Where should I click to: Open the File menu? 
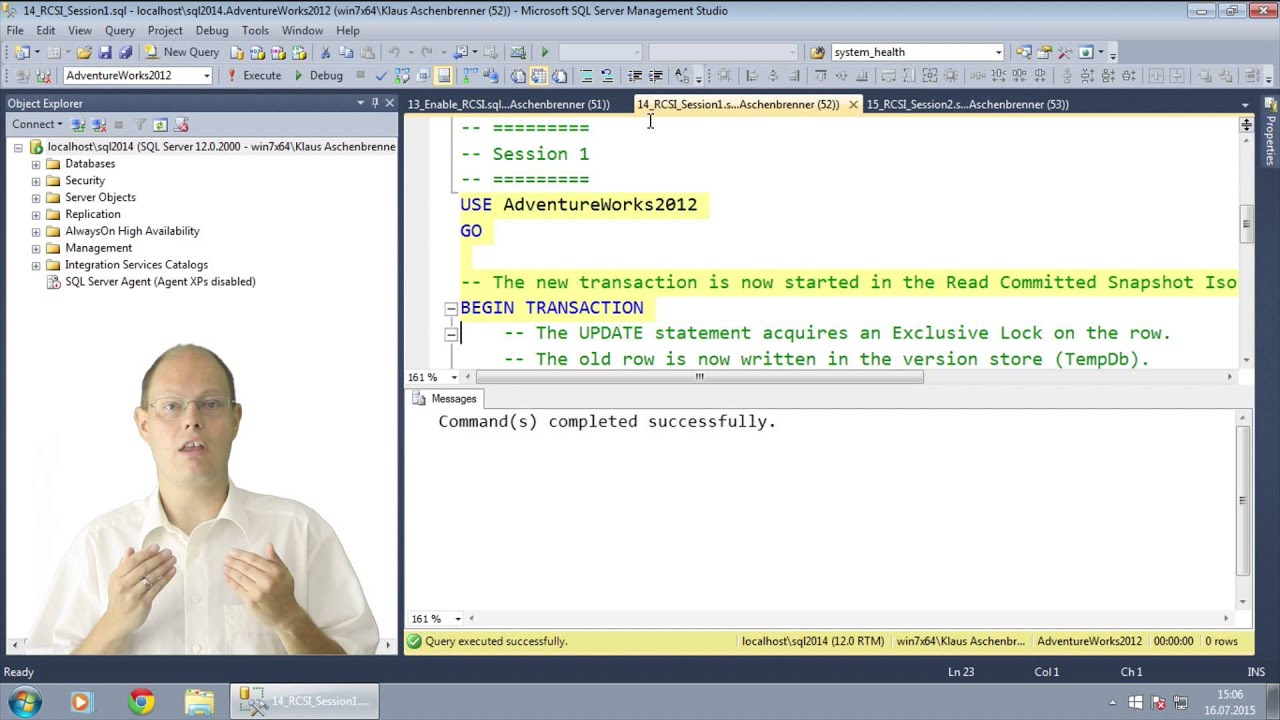[15, 30]
